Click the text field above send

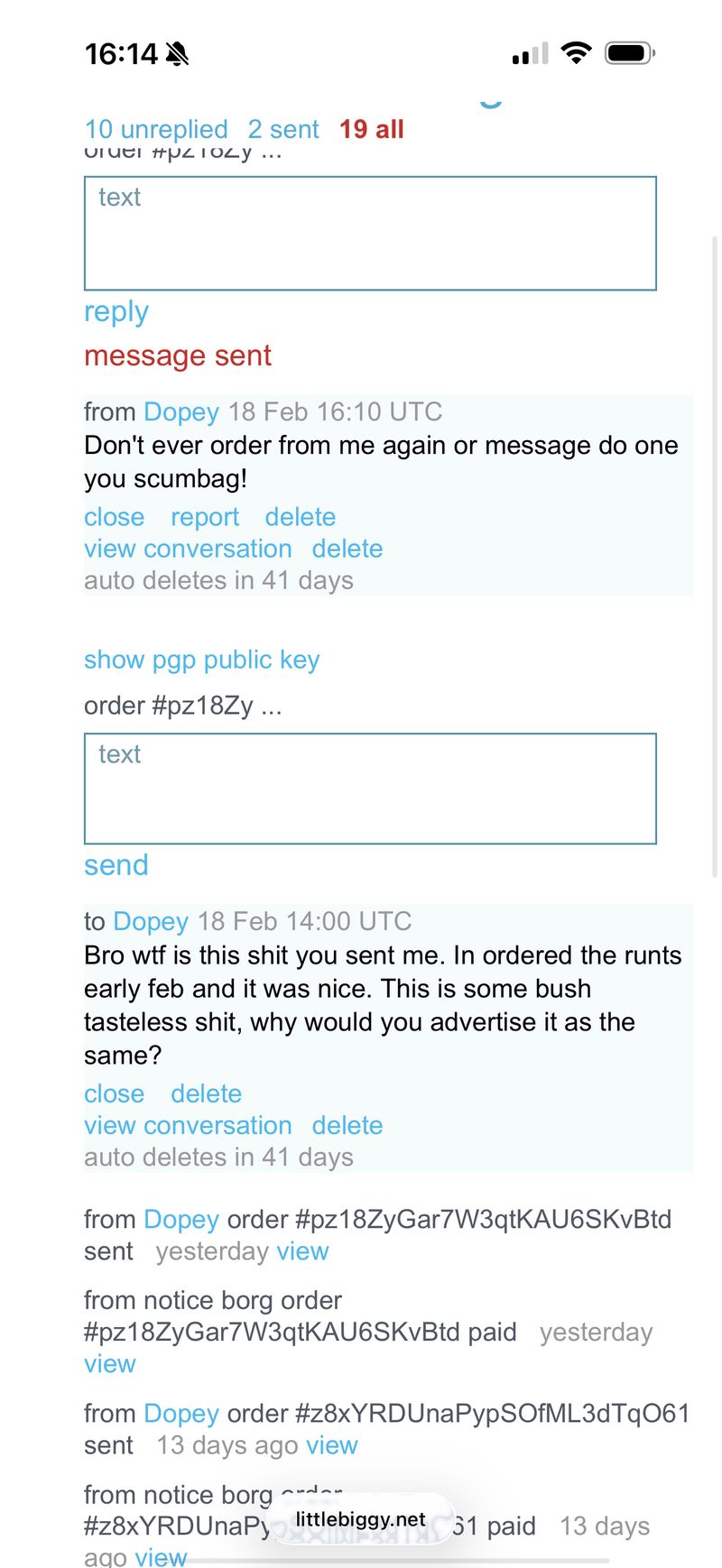pyautogui.click(x=370, y=789)
